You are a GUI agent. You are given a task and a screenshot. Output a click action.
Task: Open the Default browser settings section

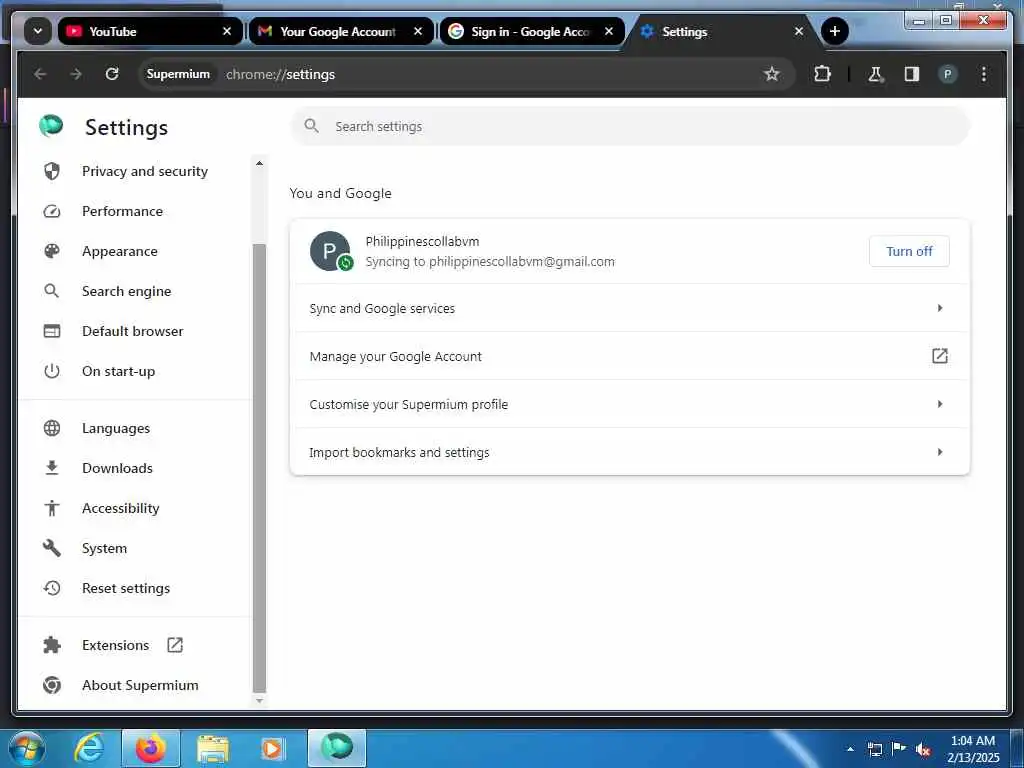click(133, 331)
